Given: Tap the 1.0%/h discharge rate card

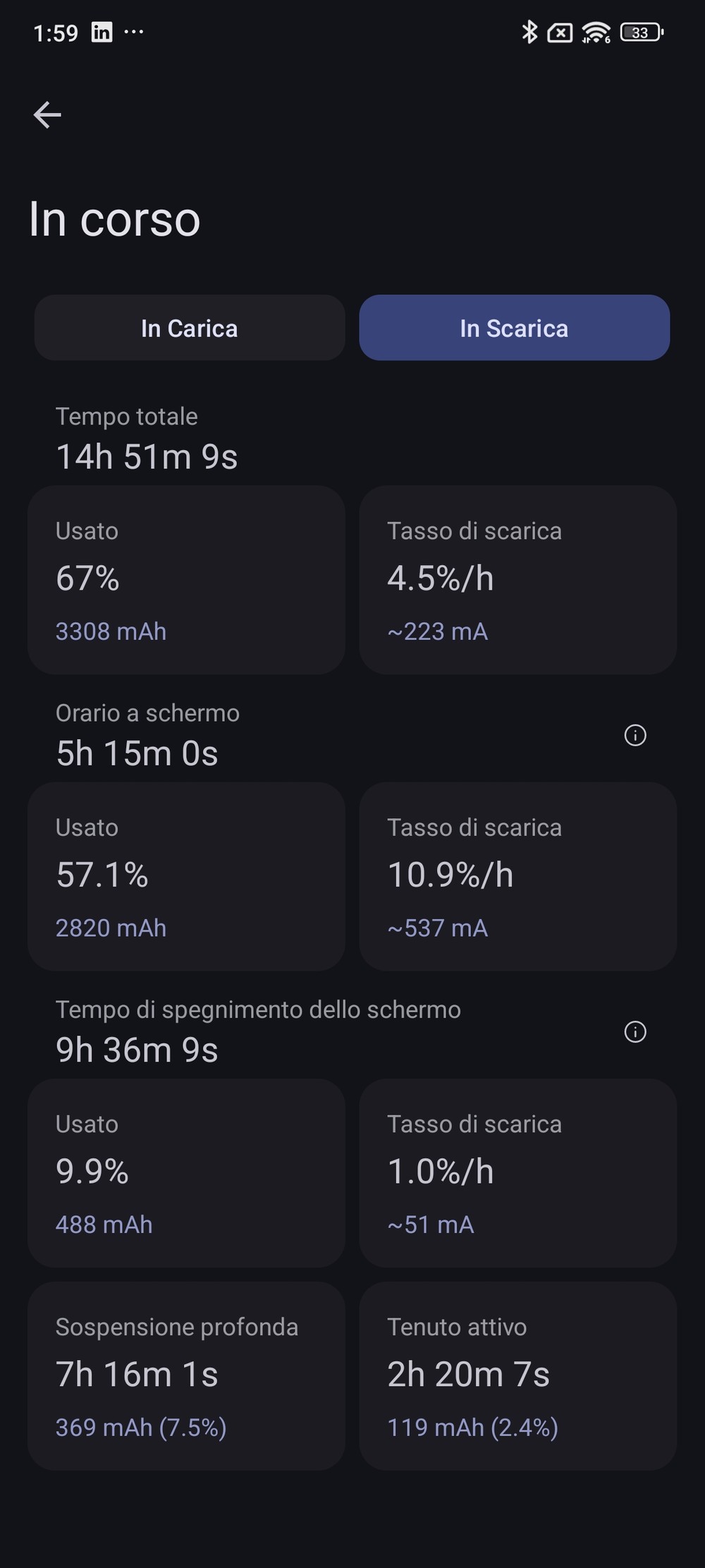Looking at the screenshot, I should coord(517,1172).
